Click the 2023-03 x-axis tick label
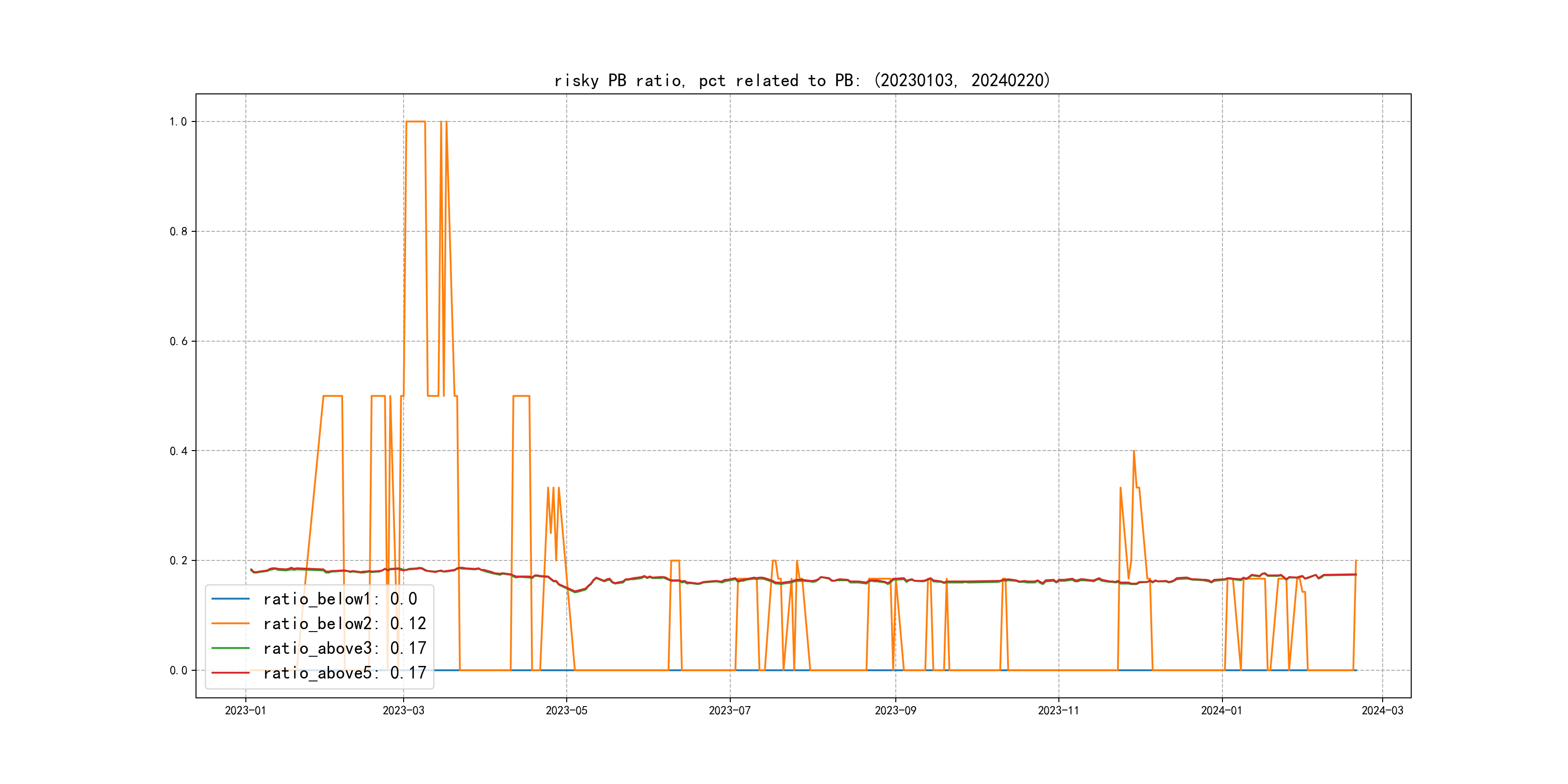 [403, 710]
